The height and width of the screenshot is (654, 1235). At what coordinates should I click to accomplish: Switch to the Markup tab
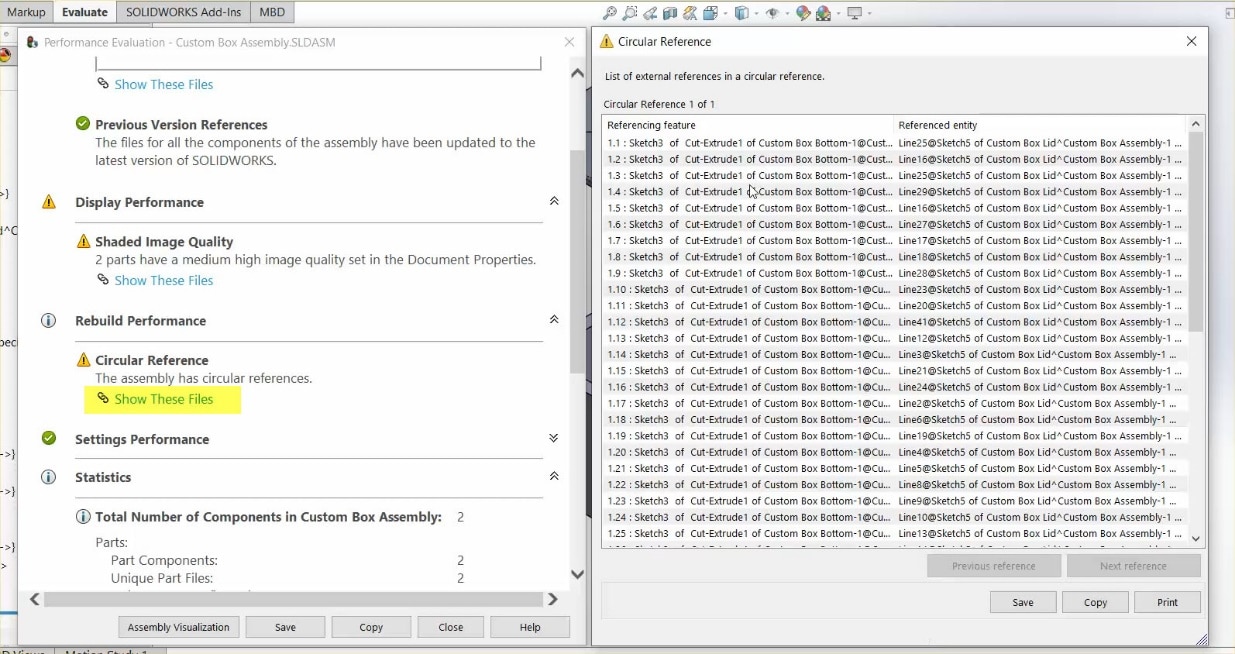(x=26, y=12)
